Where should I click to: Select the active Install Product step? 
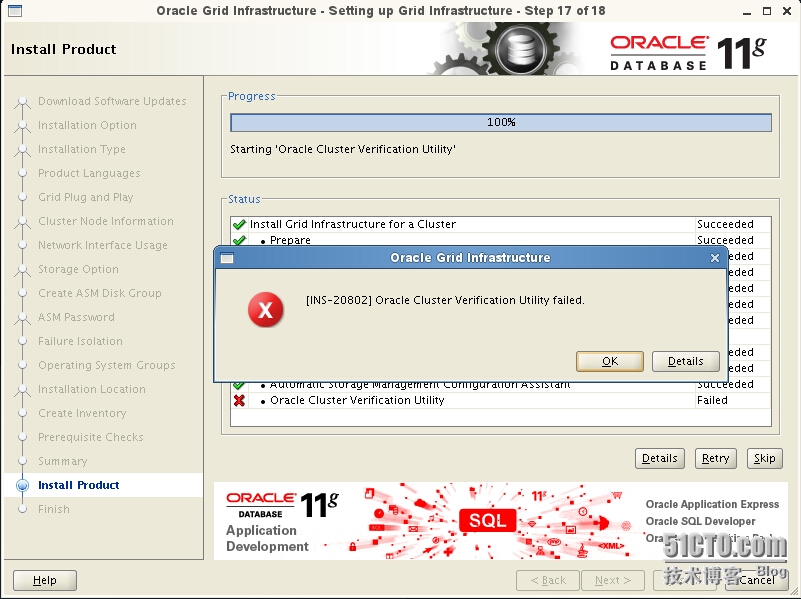pos(79,485)
